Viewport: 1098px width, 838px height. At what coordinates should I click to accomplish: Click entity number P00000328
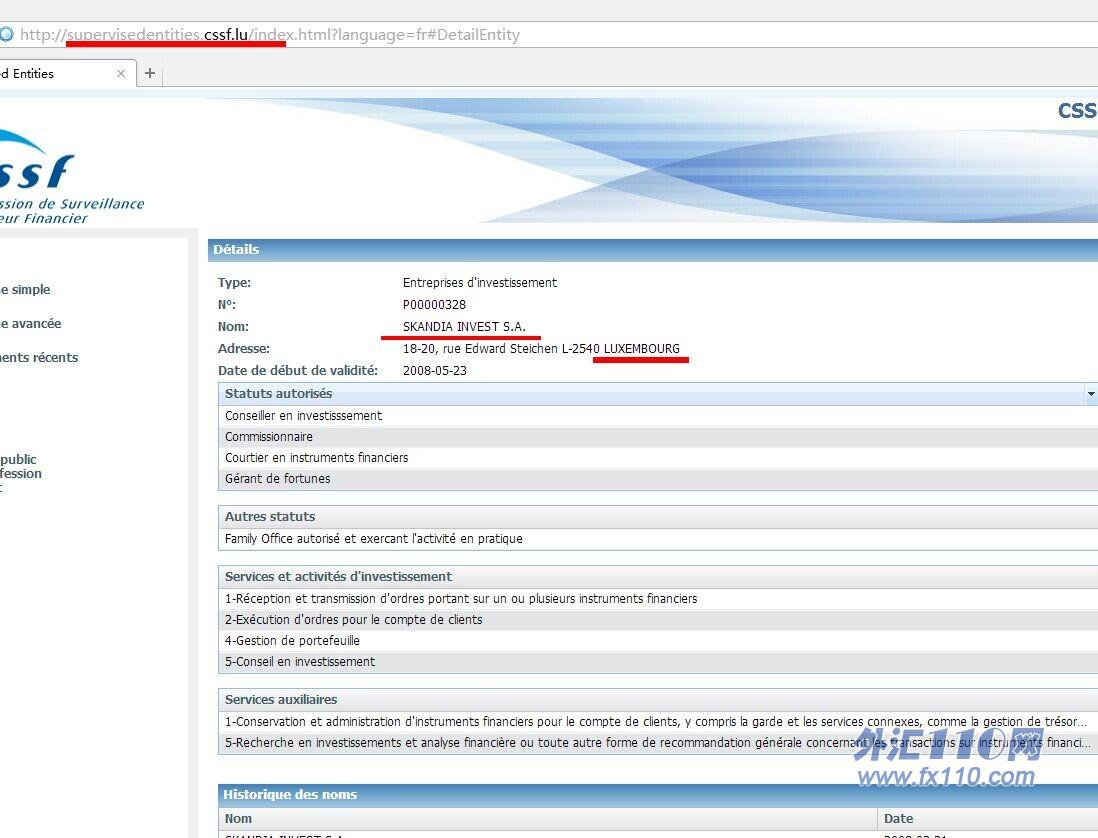click(434, 305)
